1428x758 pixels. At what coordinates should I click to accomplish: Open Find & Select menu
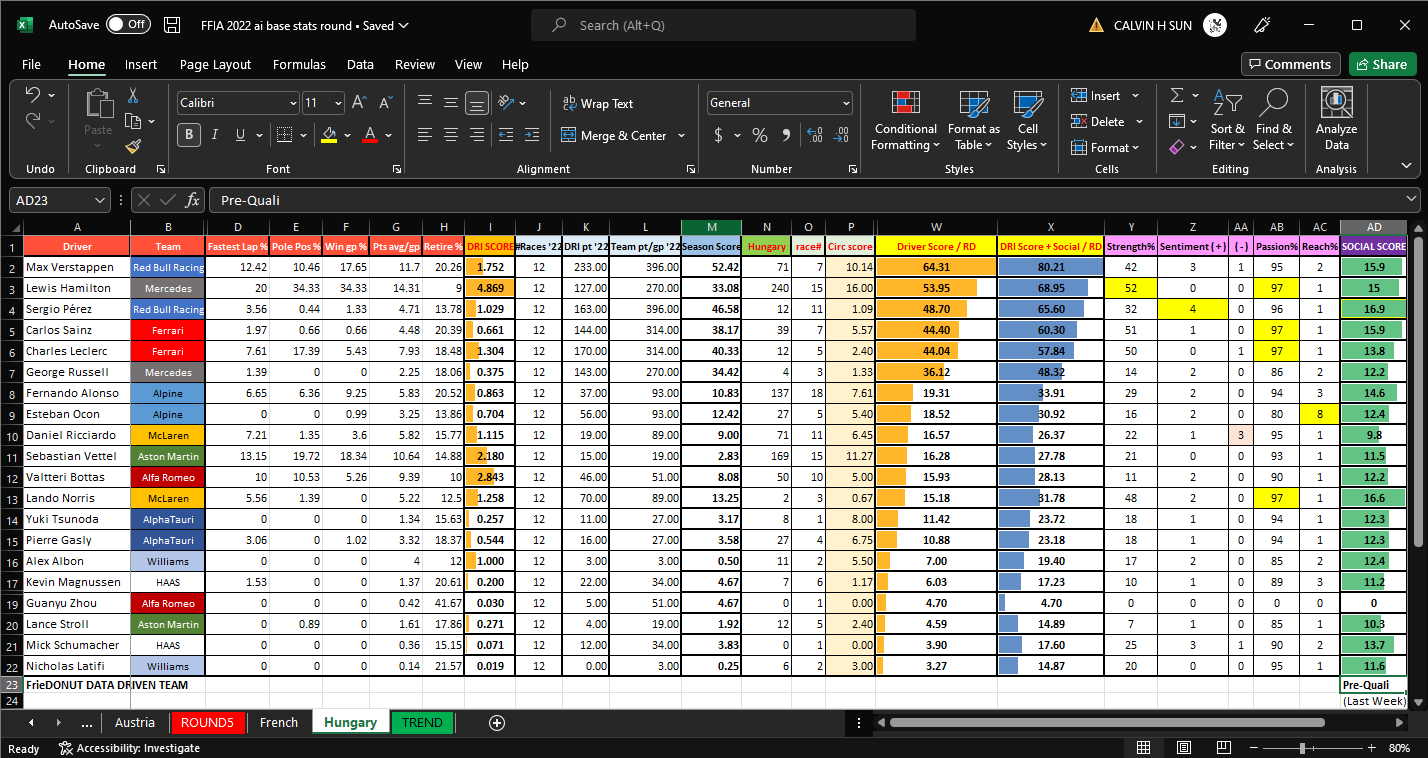[x=1273, y=121]
